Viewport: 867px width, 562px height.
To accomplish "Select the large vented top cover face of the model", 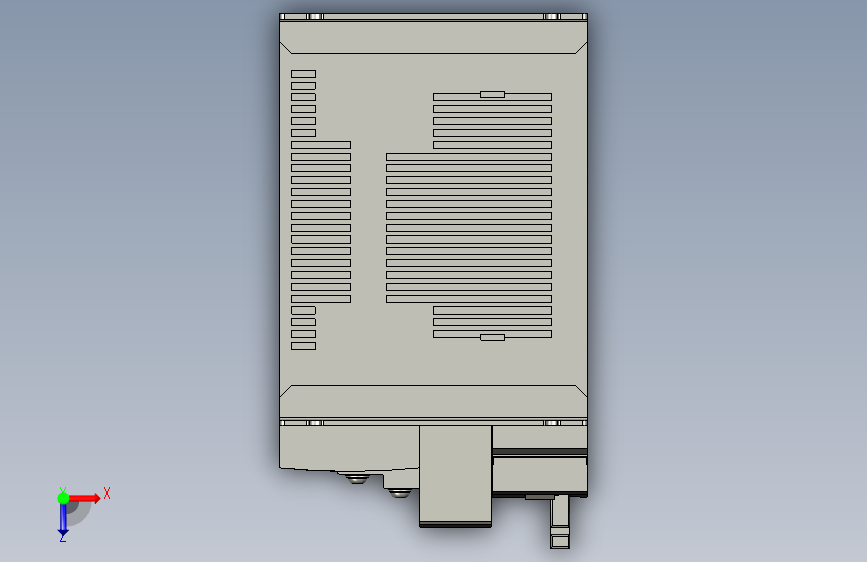I will click(x=433, y=219).
